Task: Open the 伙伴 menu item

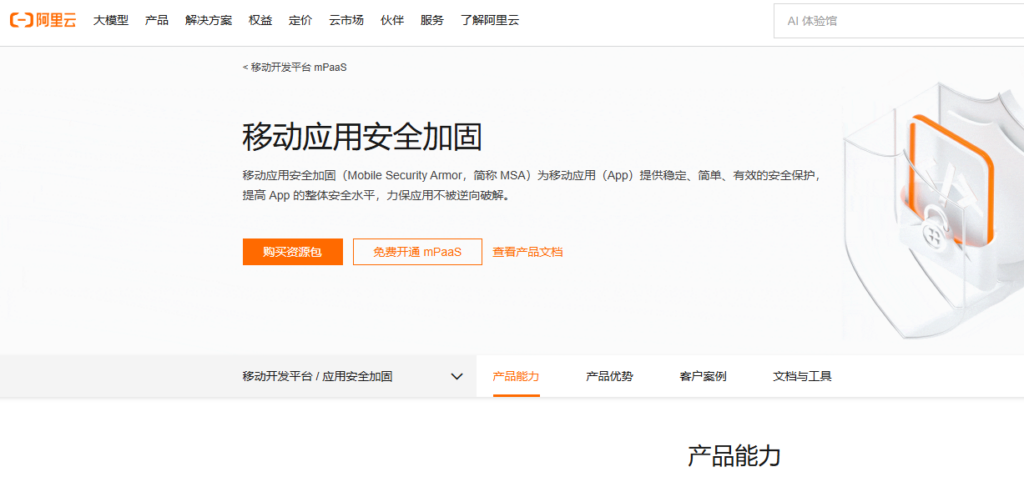Action: pyautogui.click(x=392, y=20)
